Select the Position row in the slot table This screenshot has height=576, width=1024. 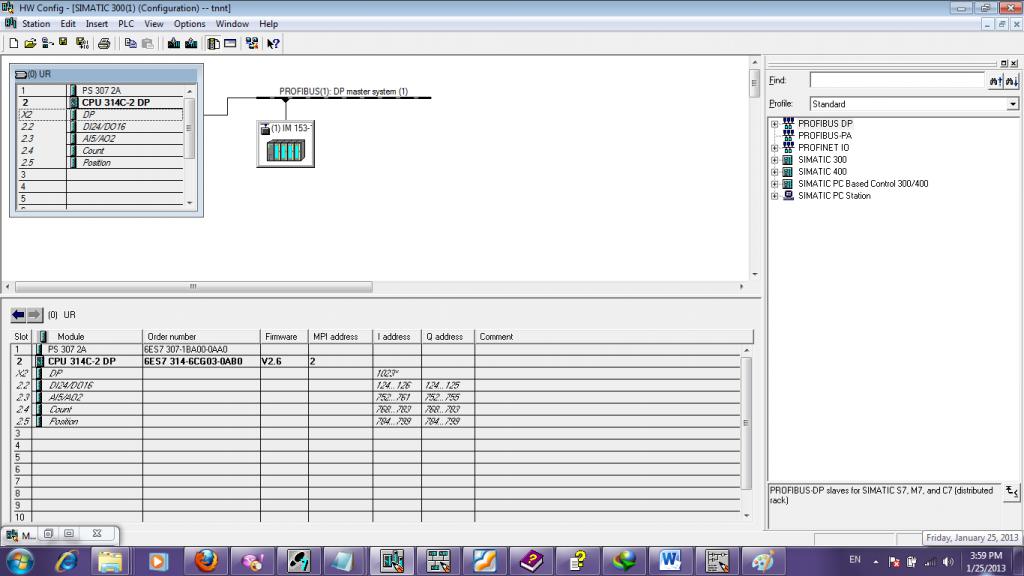[376, 421]
